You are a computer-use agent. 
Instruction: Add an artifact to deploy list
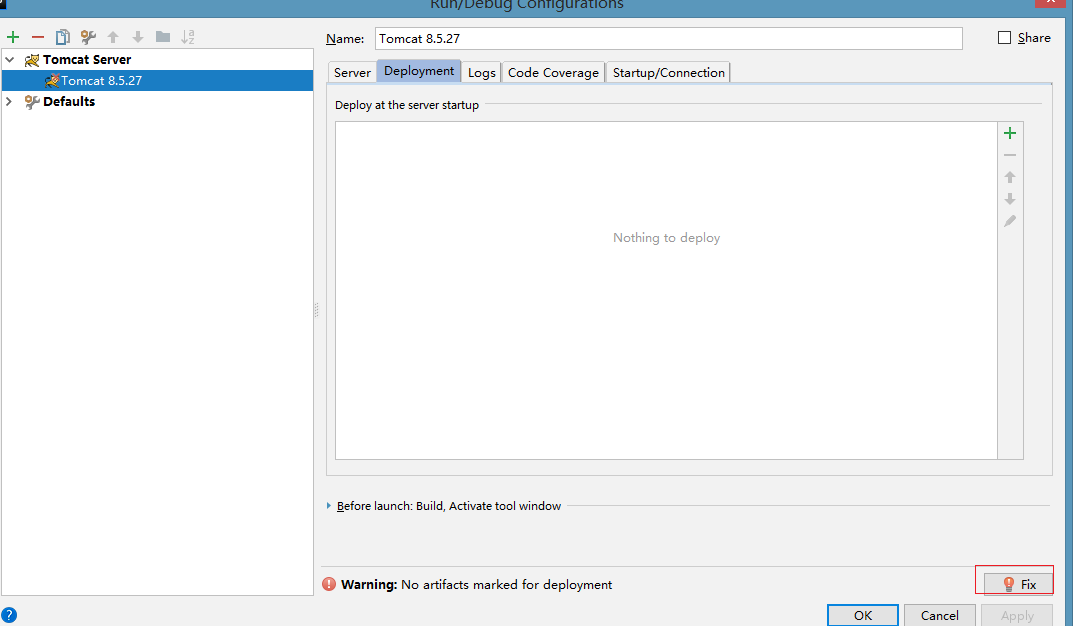1010,133
